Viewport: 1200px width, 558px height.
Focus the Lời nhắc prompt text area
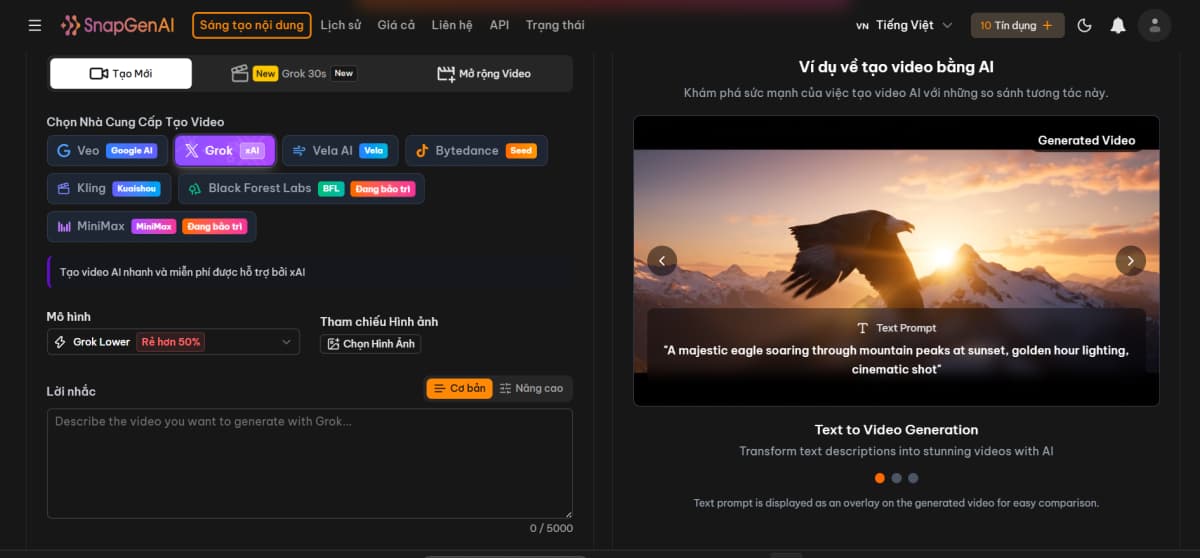(310, 462)
